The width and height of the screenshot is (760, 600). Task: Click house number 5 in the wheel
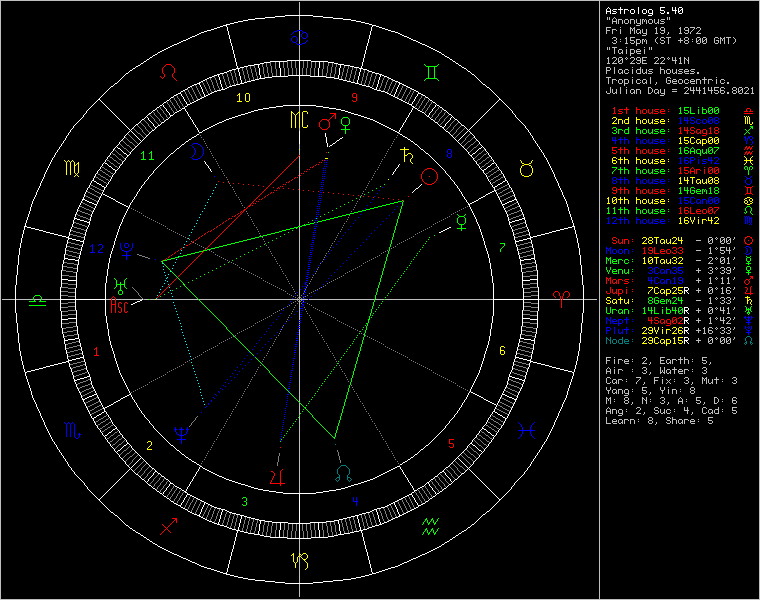[x=451, y=443]
